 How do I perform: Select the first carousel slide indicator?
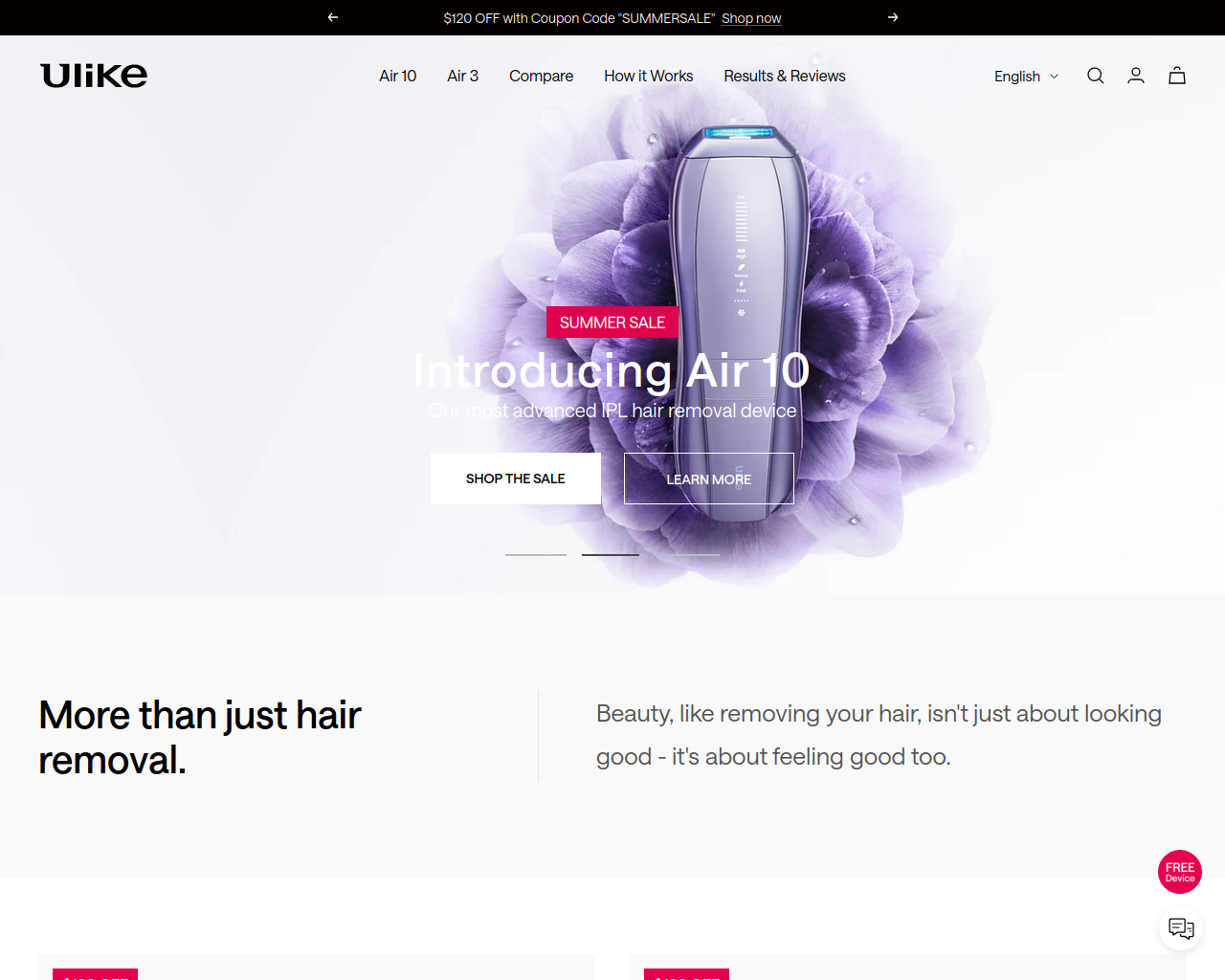pyautogui.click(x=536, y=554)
